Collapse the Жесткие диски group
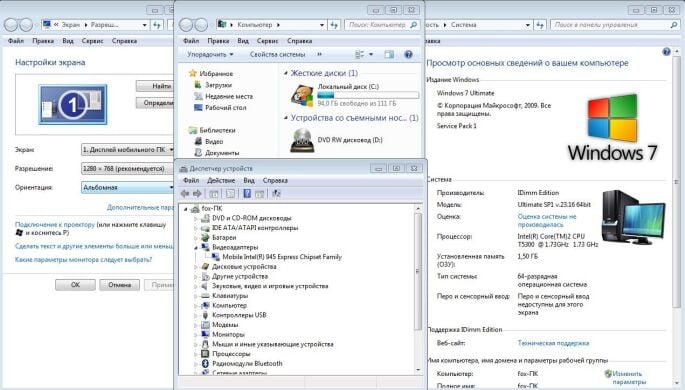The image size is (685, 390). [x=286, y=73]
